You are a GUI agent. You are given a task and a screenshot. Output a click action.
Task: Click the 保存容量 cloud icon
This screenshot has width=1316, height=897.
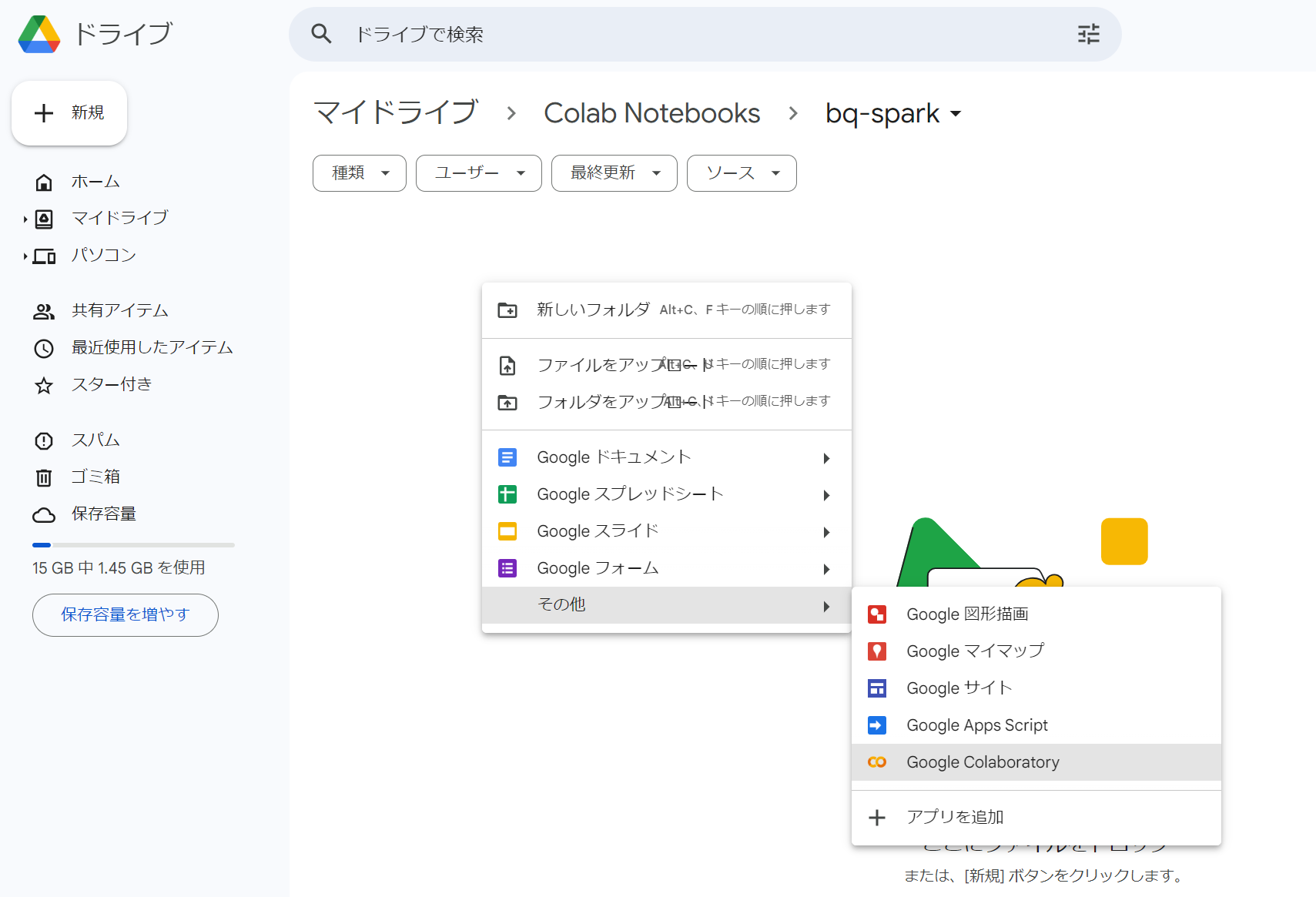click(x=44, y=515)
